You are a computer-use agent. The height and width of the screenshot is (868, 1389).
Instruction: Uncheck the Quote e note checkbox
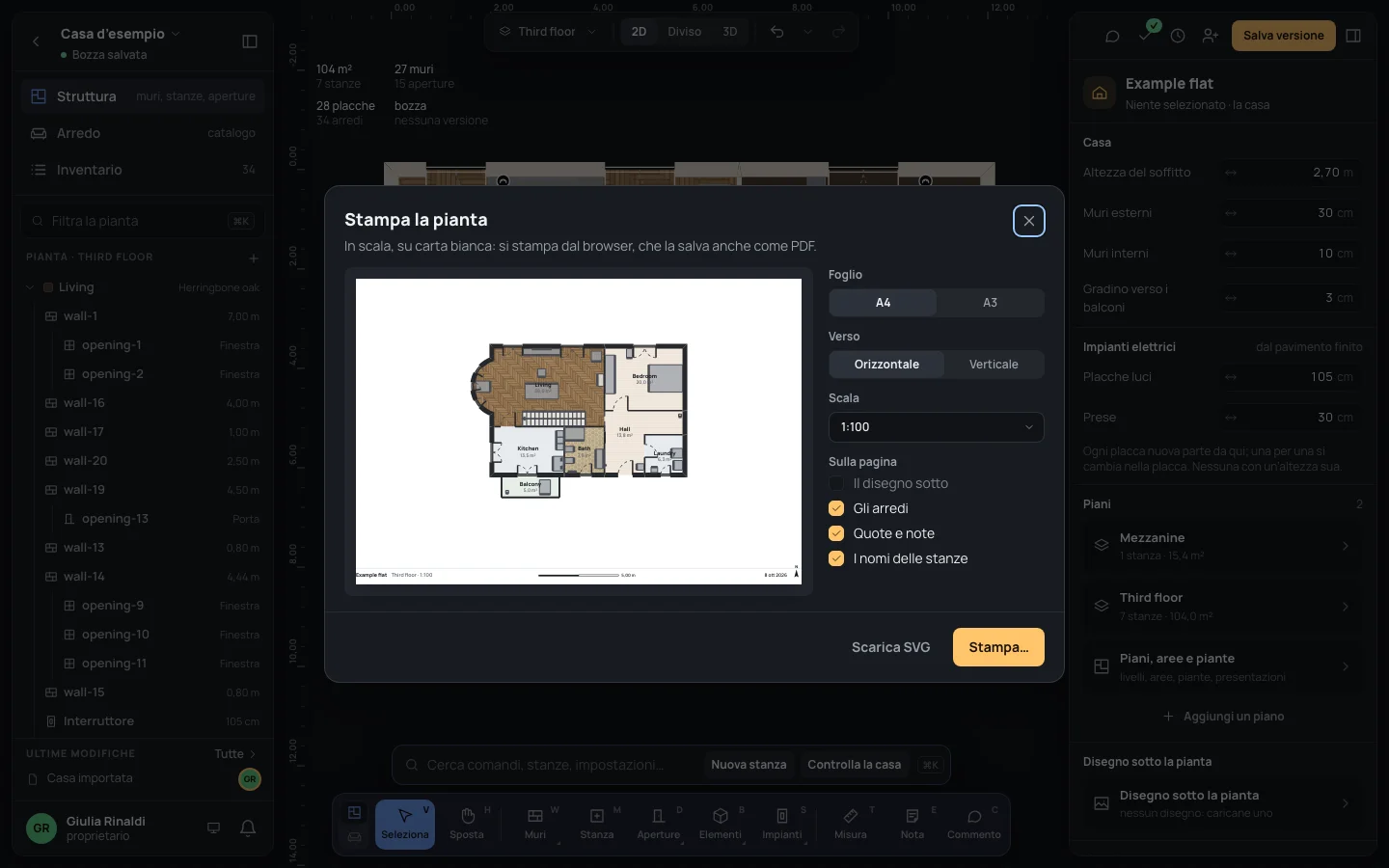[836, 533]
